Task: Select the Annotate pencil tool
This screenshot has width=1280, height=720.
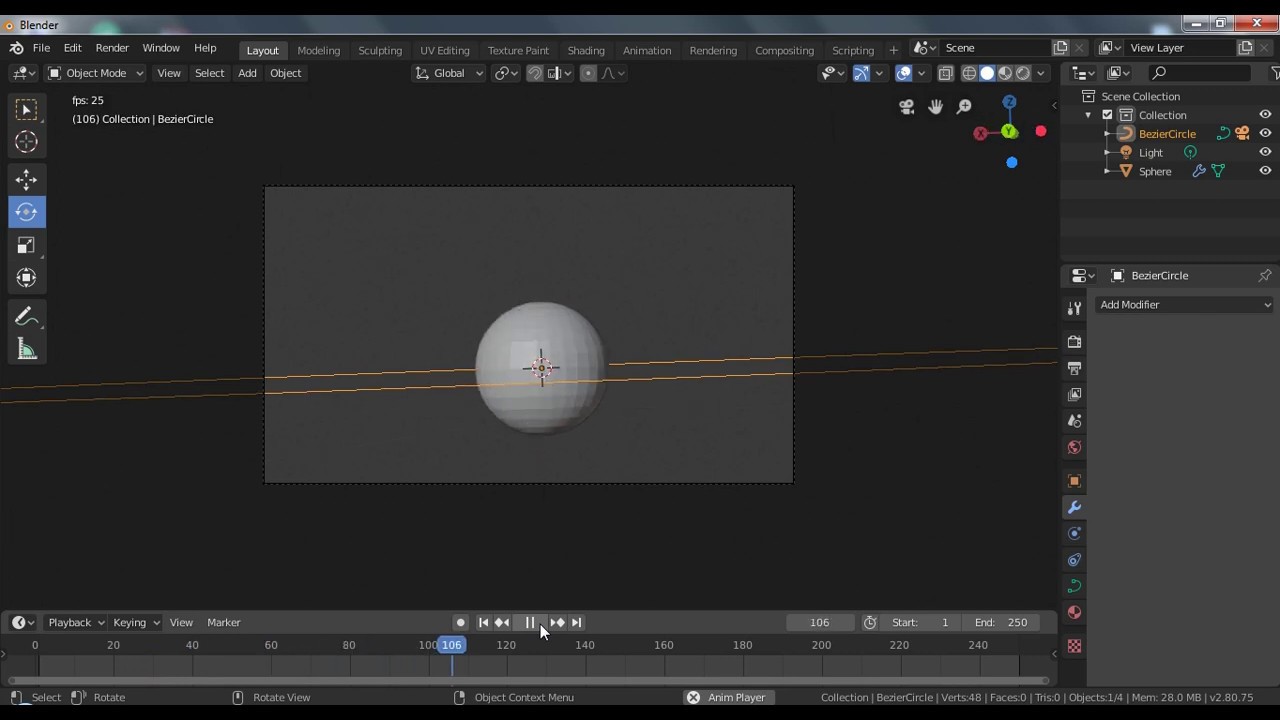Action: point(27,317)
